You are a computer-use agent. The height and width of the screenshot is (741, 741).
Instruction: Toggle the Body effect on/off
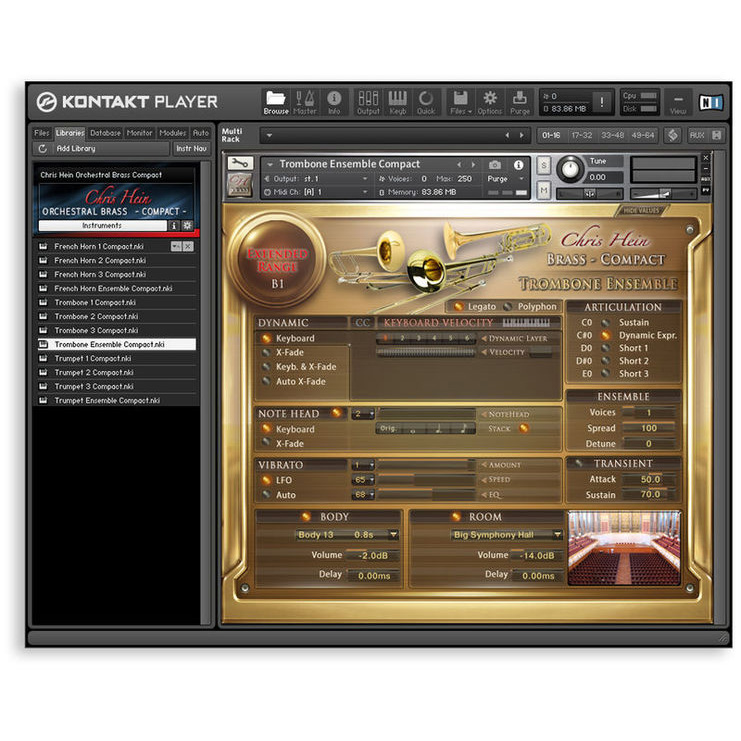click(306, 517)
